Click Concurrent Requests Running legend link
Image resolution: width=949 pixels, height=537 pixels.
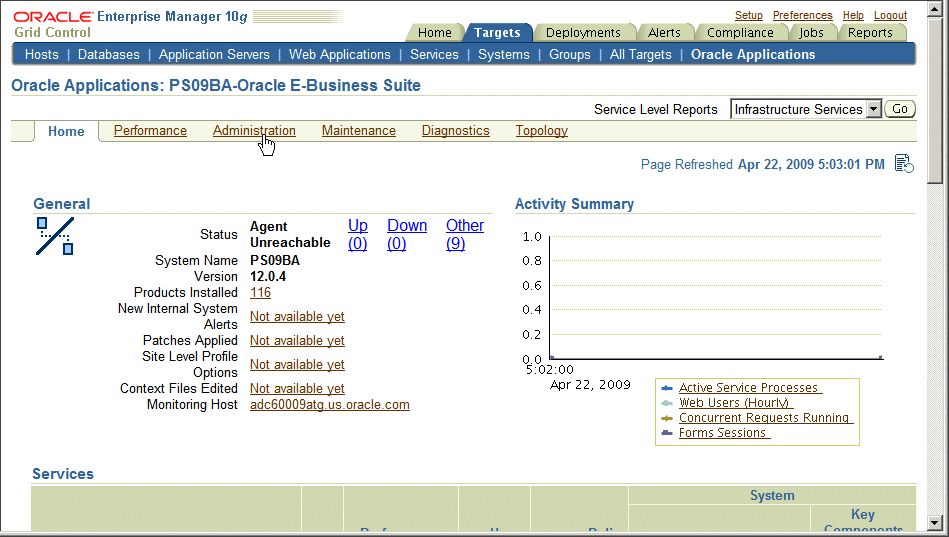(764, 418)
